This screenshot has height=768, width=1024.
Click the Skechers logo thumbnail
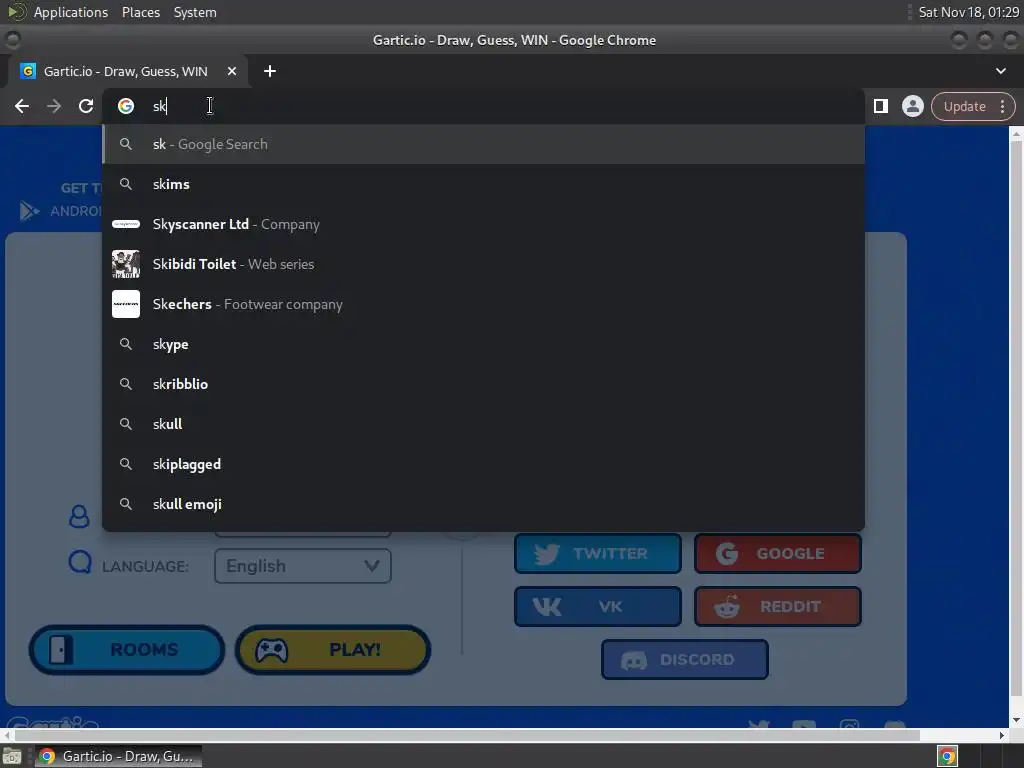[126, 304]
